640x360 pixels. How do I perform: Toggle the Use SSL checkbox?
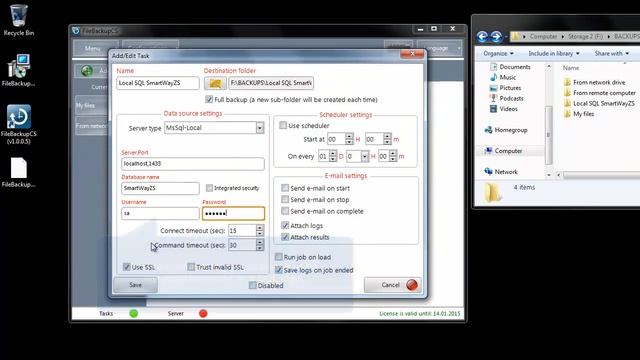127,267
